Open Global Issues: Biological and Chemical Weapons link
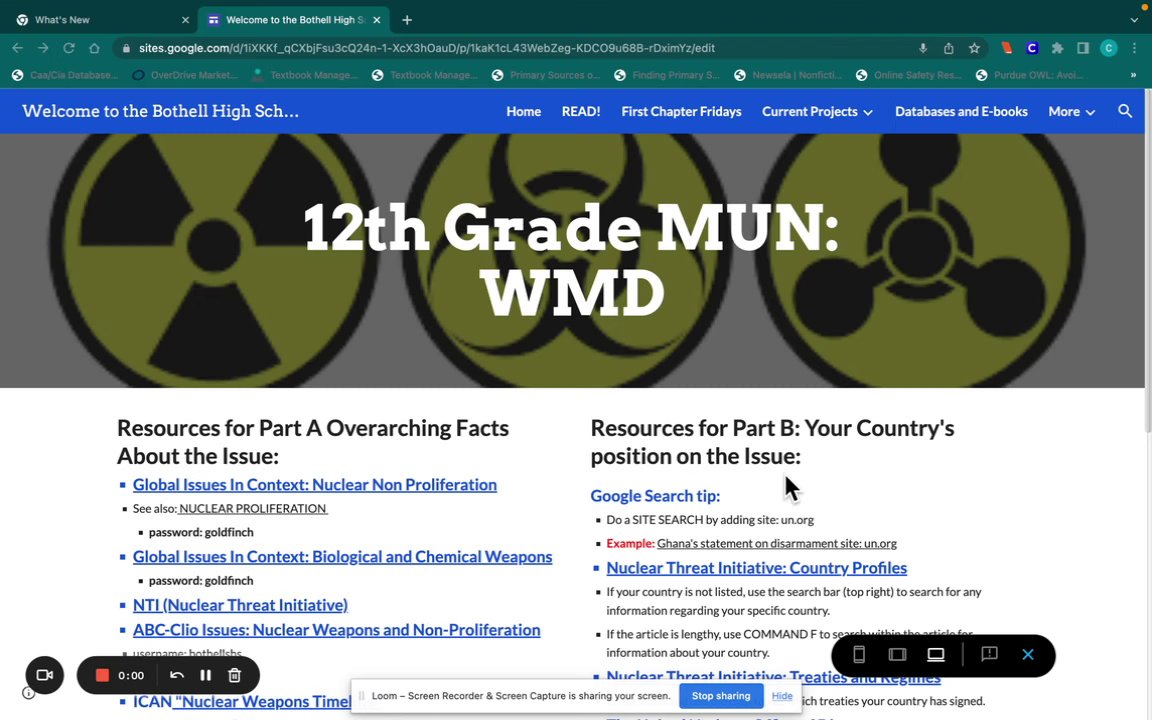Screen dimensions: 1152x720 point(342,556)
